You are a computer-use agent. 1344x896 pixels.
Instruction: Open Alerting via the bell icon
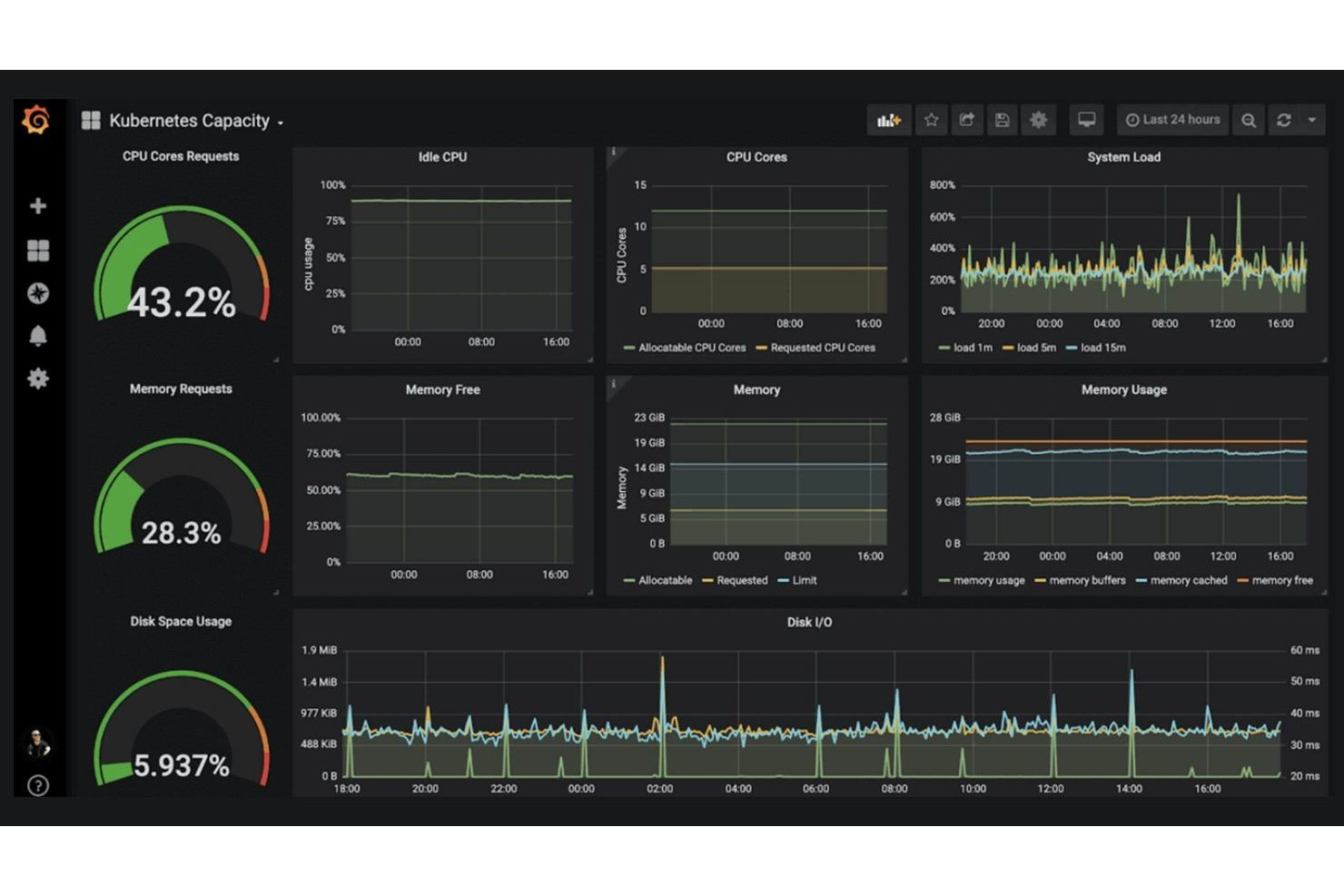(37, 336)
